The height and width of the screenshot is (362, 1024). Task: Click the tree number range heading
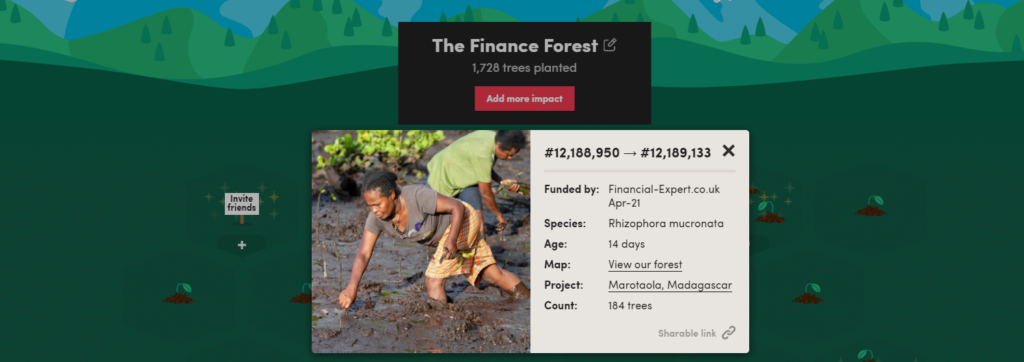628,153
